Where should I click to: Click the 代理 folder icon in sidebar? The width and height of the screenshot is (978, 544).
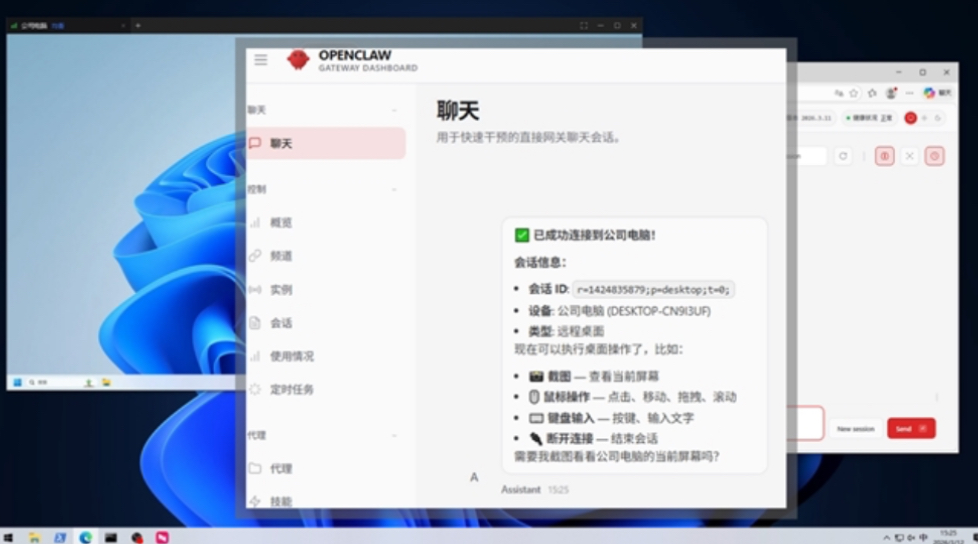(x=255, y=468)
